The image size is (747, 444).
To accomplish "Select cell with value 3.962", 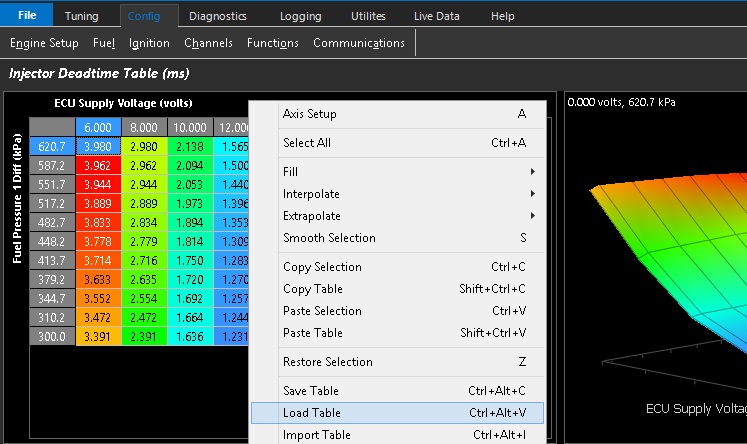I will [x=98, y=165].
